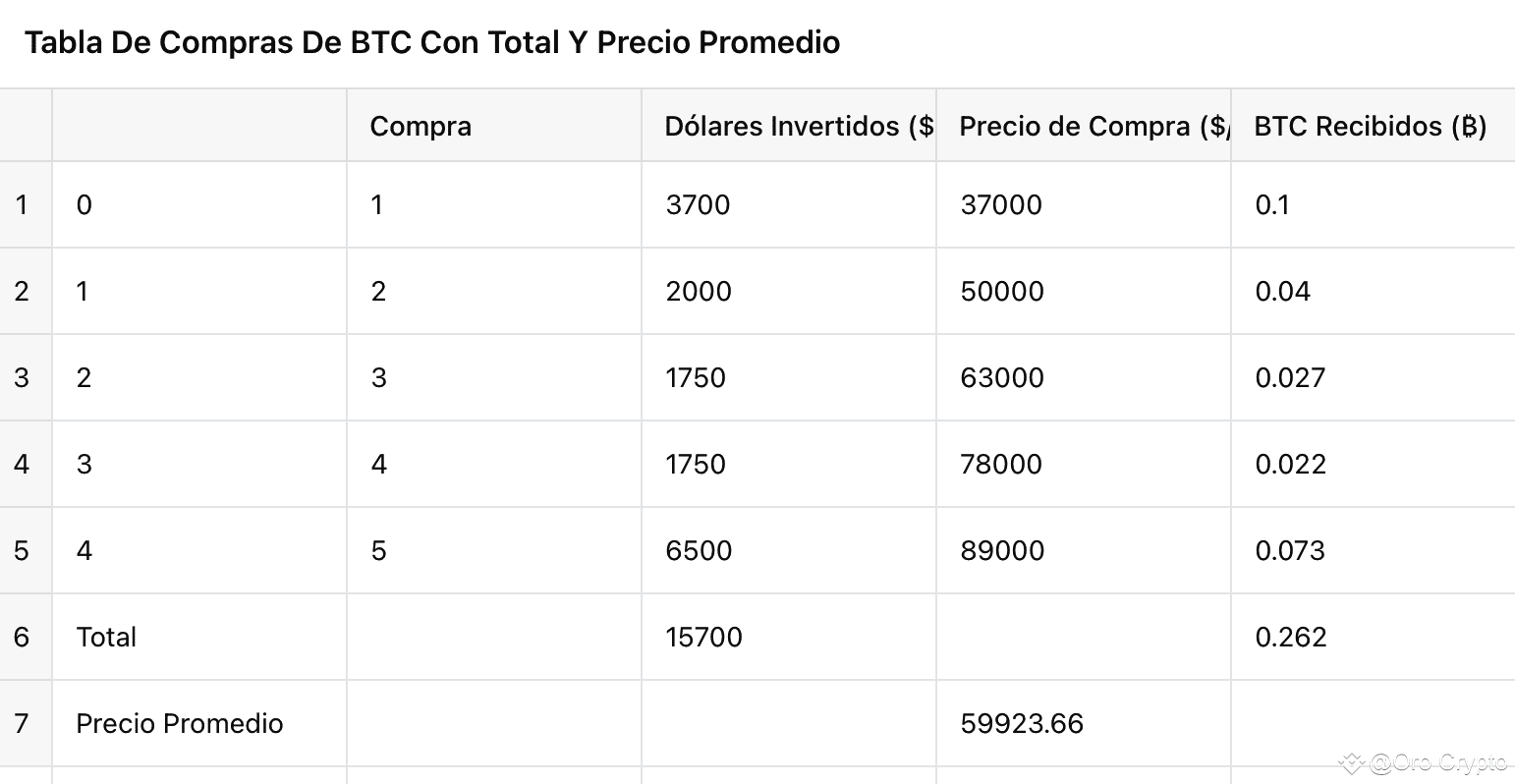
Task: Select row number 6 header
Action: pos(22,637)
